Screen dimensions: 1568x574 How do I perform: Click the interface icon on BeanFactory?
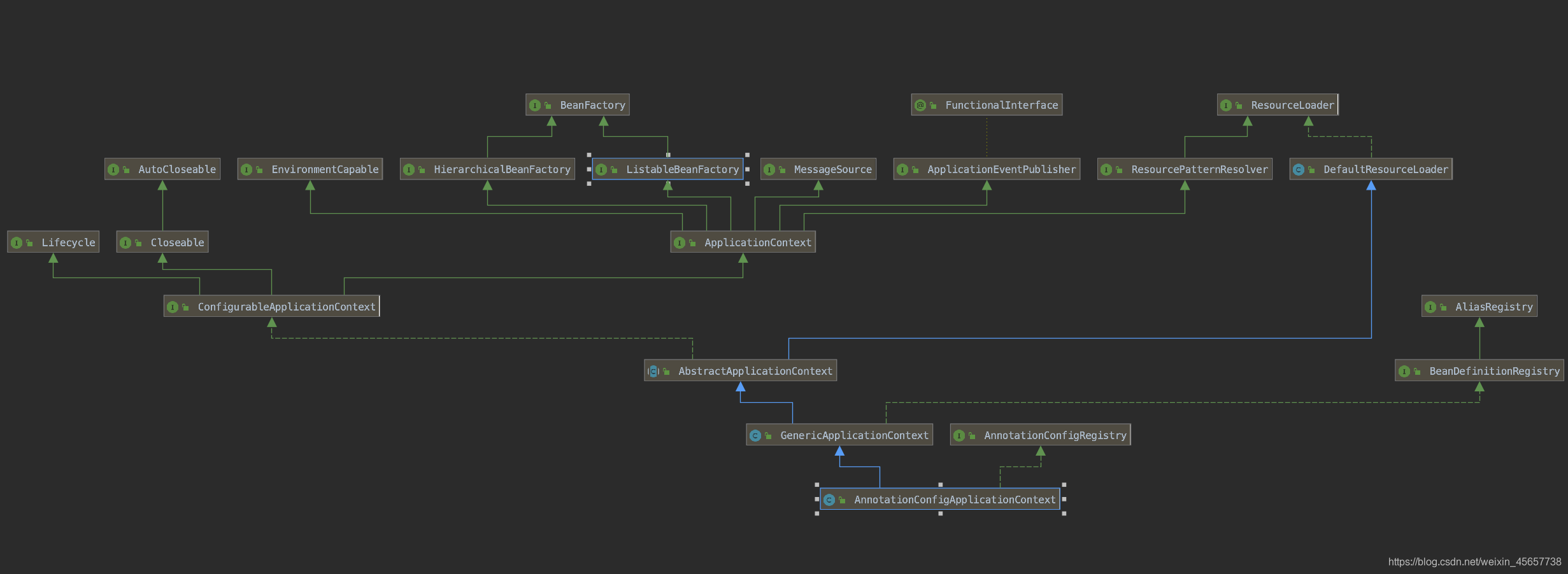(x=535, y=106)
